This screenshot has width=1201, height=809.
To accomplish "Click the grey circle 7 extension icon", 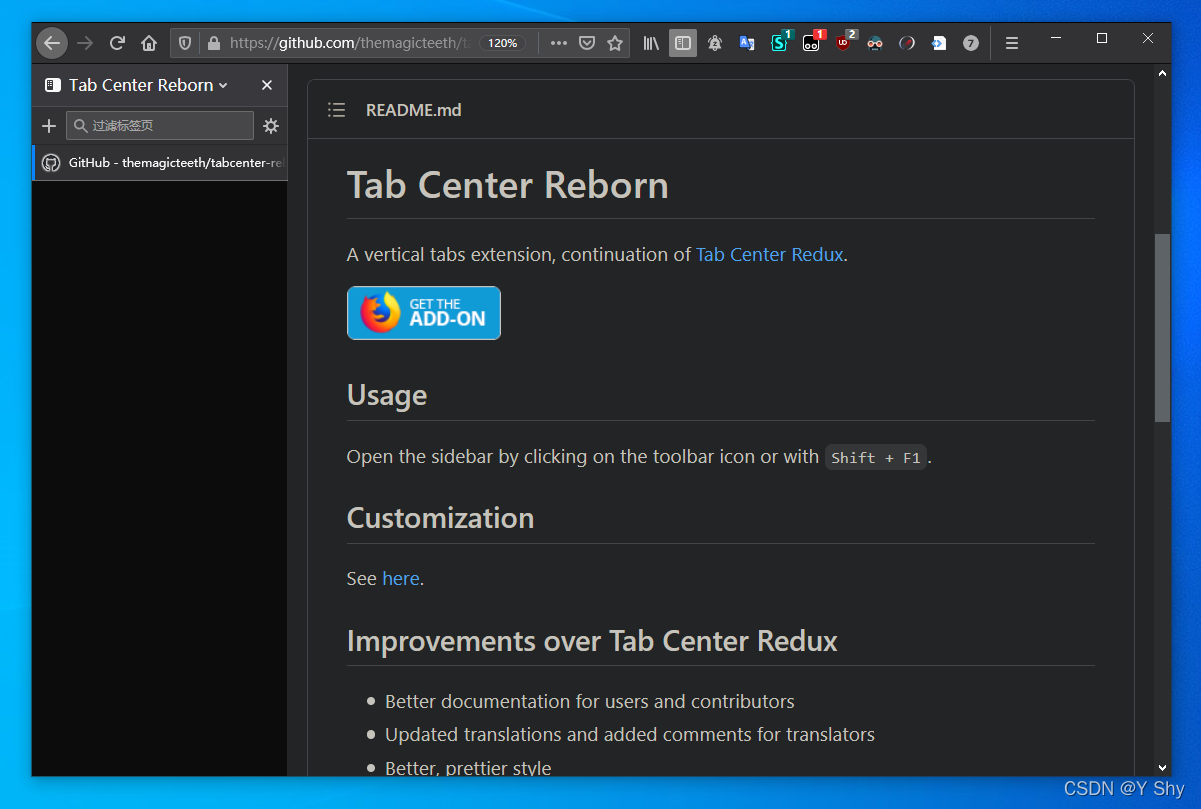I will [x=971, y=43].
